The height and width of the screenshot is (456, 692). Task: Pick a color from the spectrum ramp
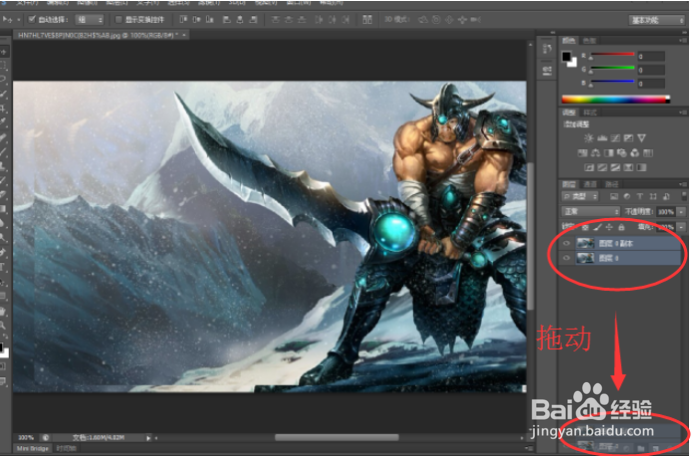pos(616,99)
